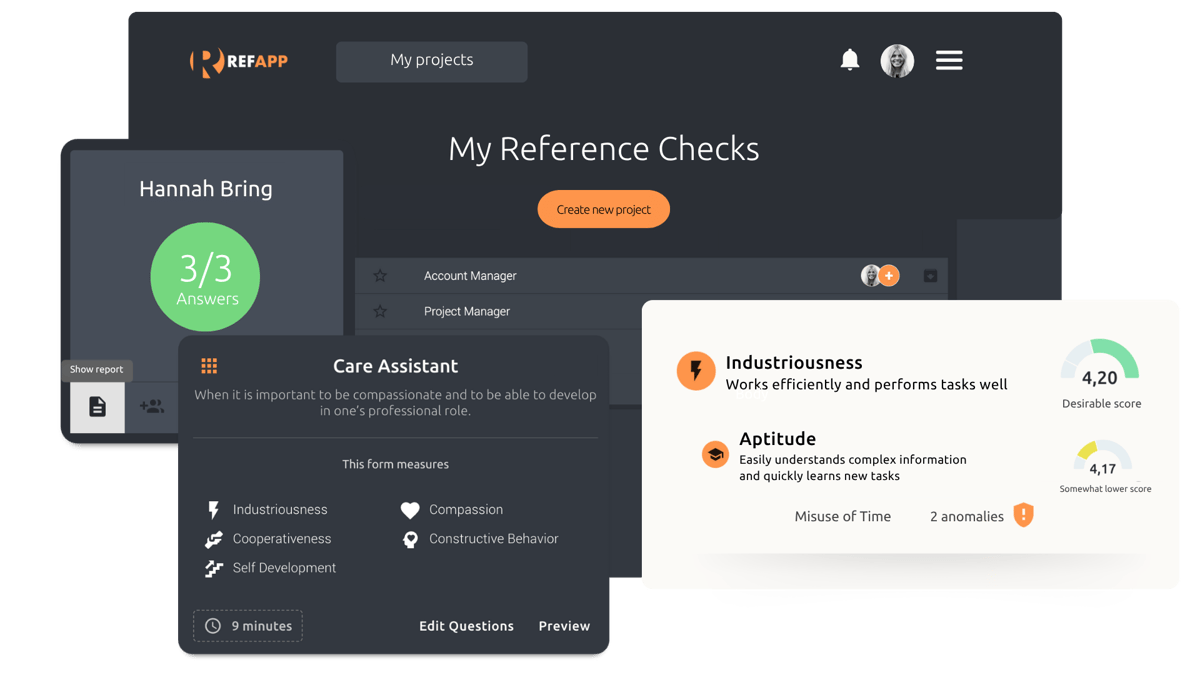Open the hamburger menu
This screenshot has width=1200, height=675.
(x=948, y=60)
